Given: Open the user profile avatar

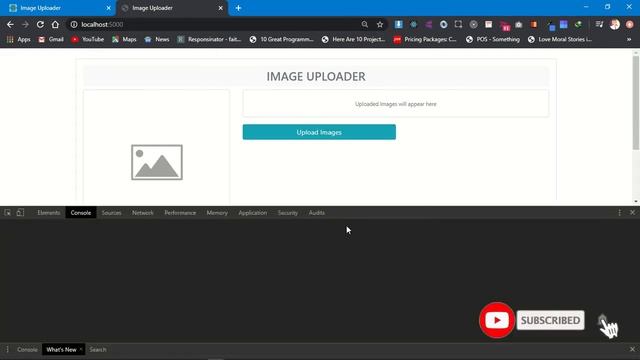Looking at the screenshot, I should pos(615,24).
